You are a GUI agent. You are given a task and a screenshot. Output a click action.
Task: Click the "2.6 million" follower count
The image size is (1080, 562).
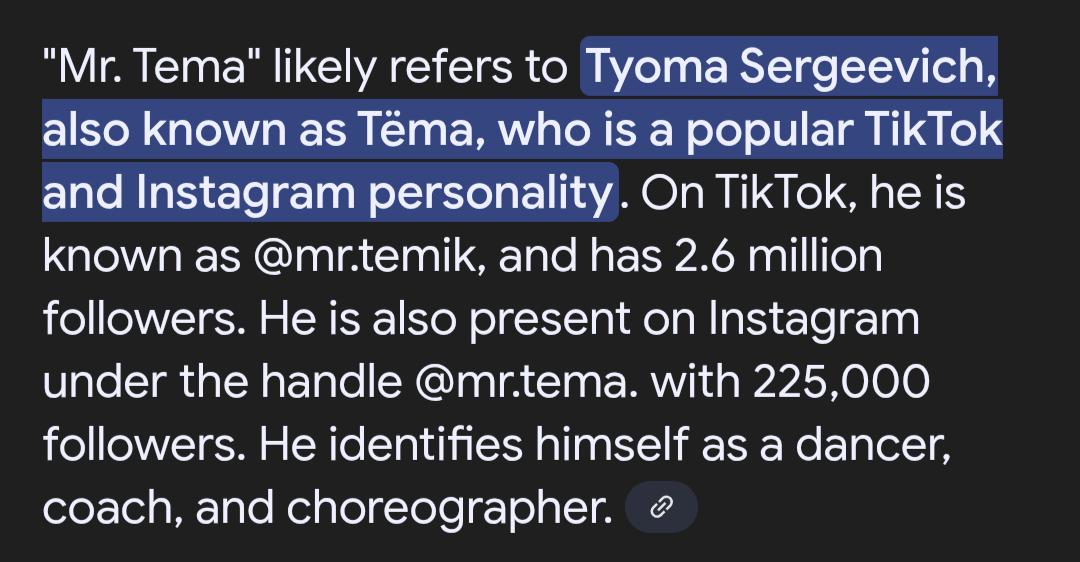click(773, 257)
